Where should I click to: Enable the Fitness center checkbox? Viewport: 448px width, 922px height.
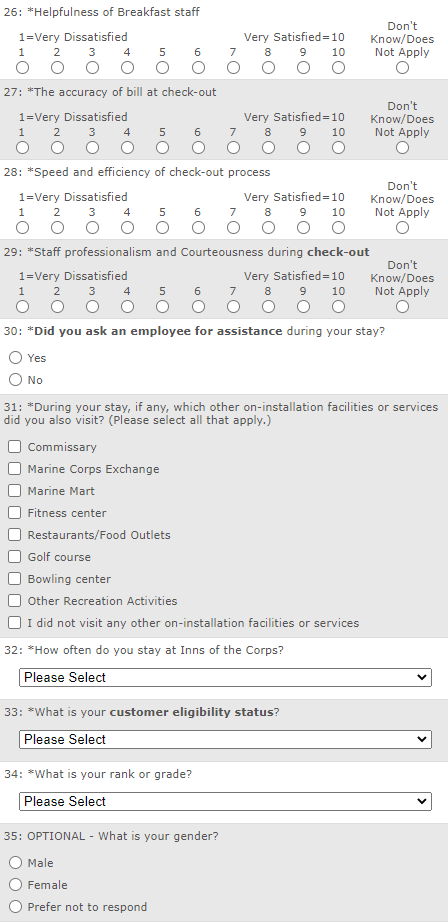point(15,513)
